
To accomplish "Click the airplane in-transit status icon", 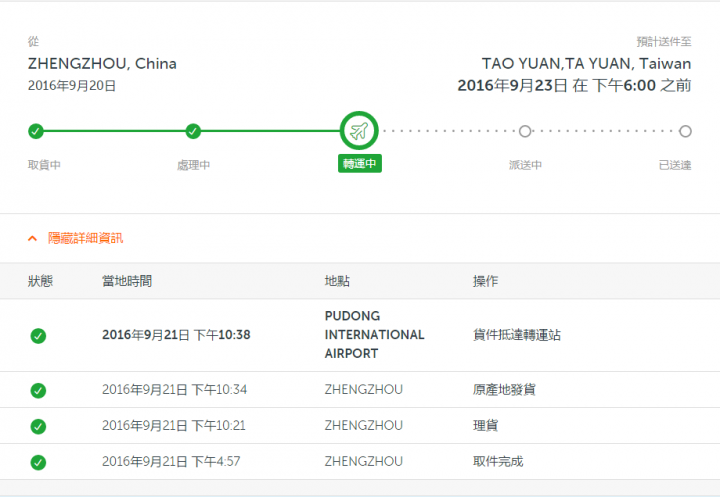I will 359,131.
